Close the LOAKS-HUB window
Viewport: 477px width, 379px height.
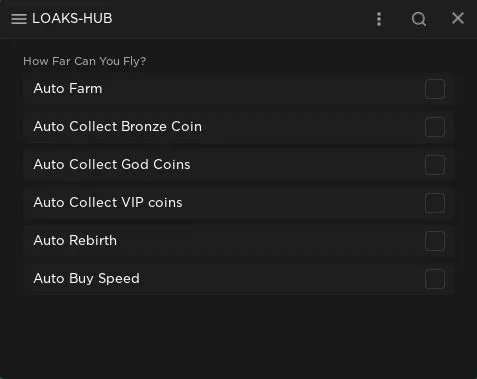(458, 18)
